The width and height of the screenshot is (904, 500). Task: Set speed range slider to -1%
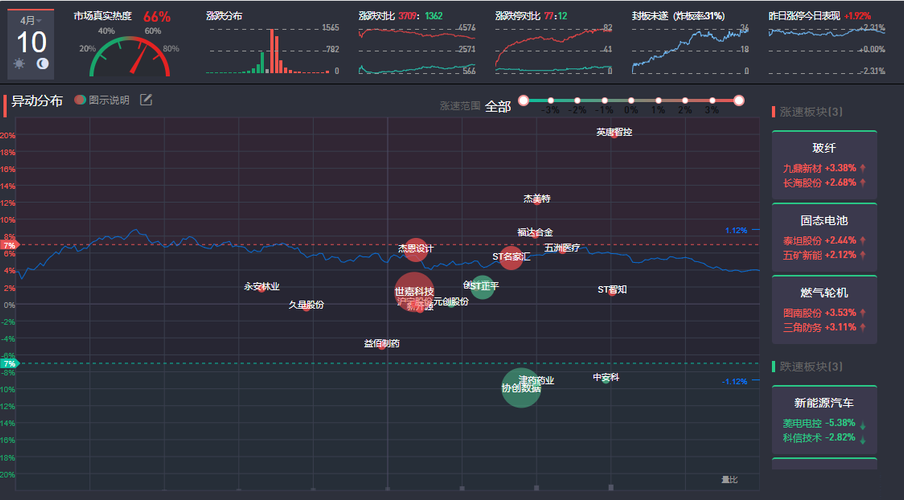(604, 100)
